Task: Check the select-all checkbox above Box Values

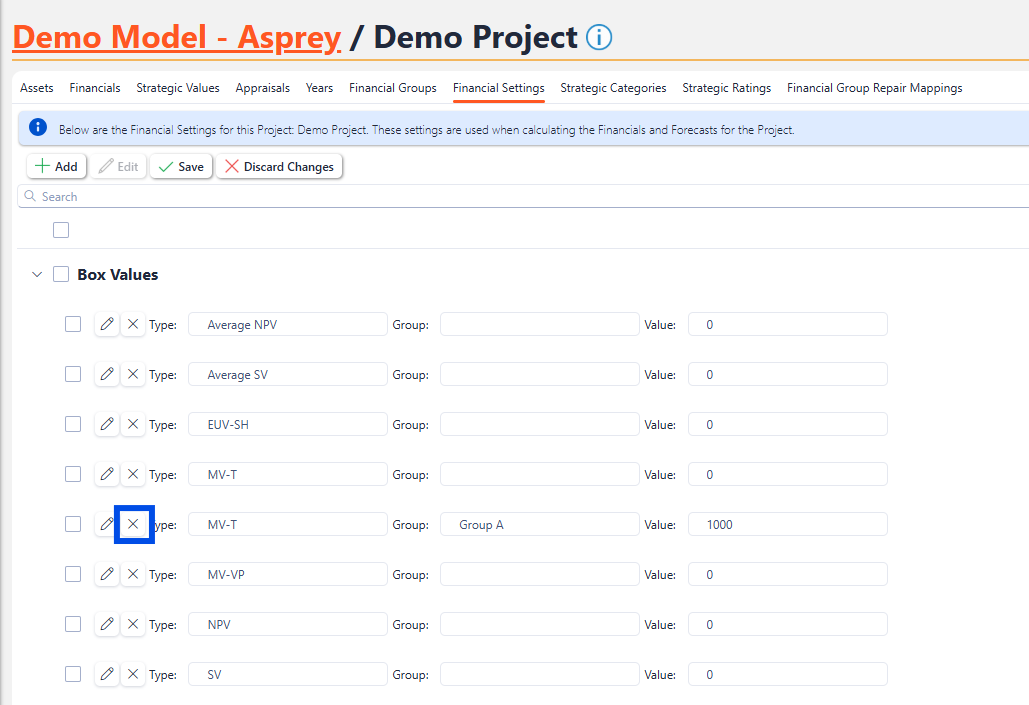Action: [x=61, y=230]
